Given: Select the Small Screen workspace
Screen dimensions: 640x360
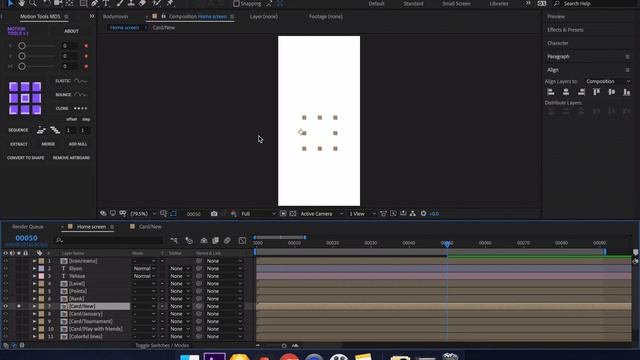Looking at the screenshot, I should tap(456, 4).
